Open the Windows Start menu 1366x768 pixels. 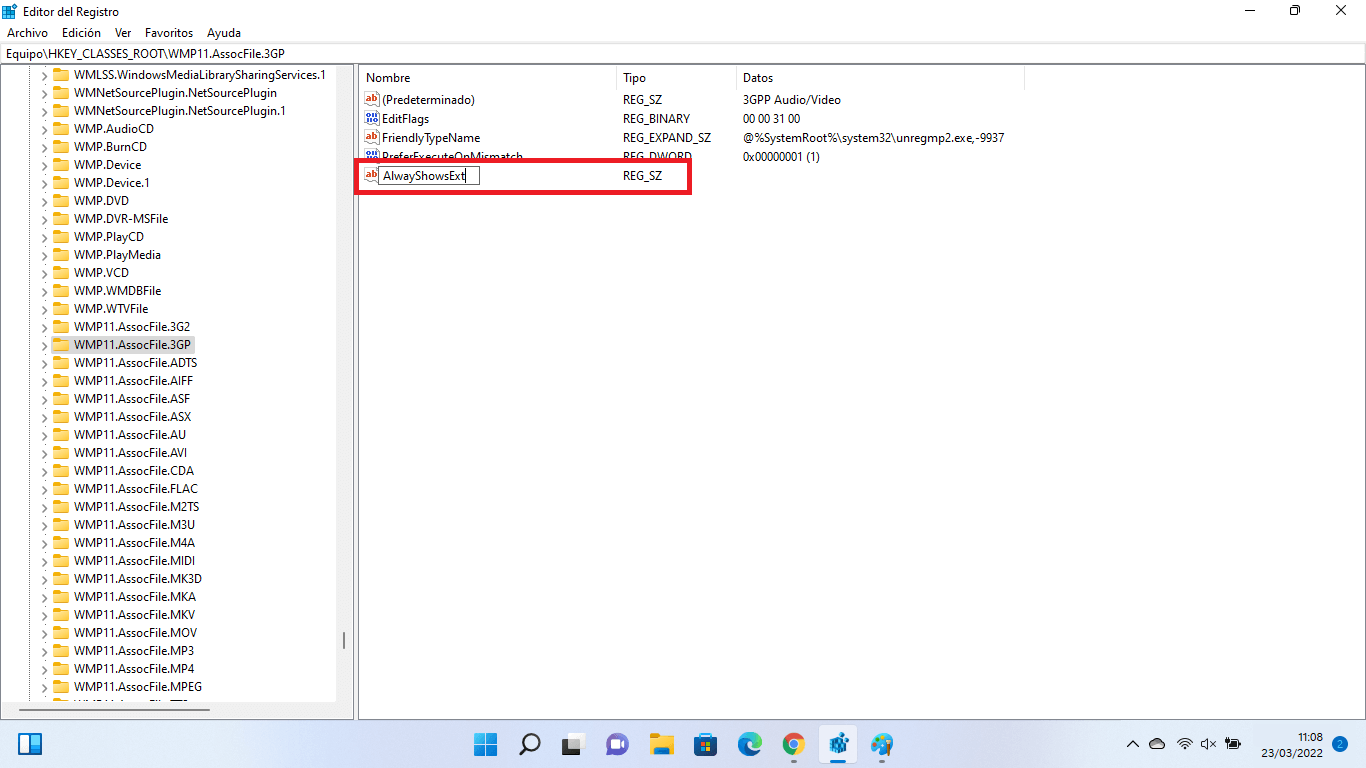[486, 744]
